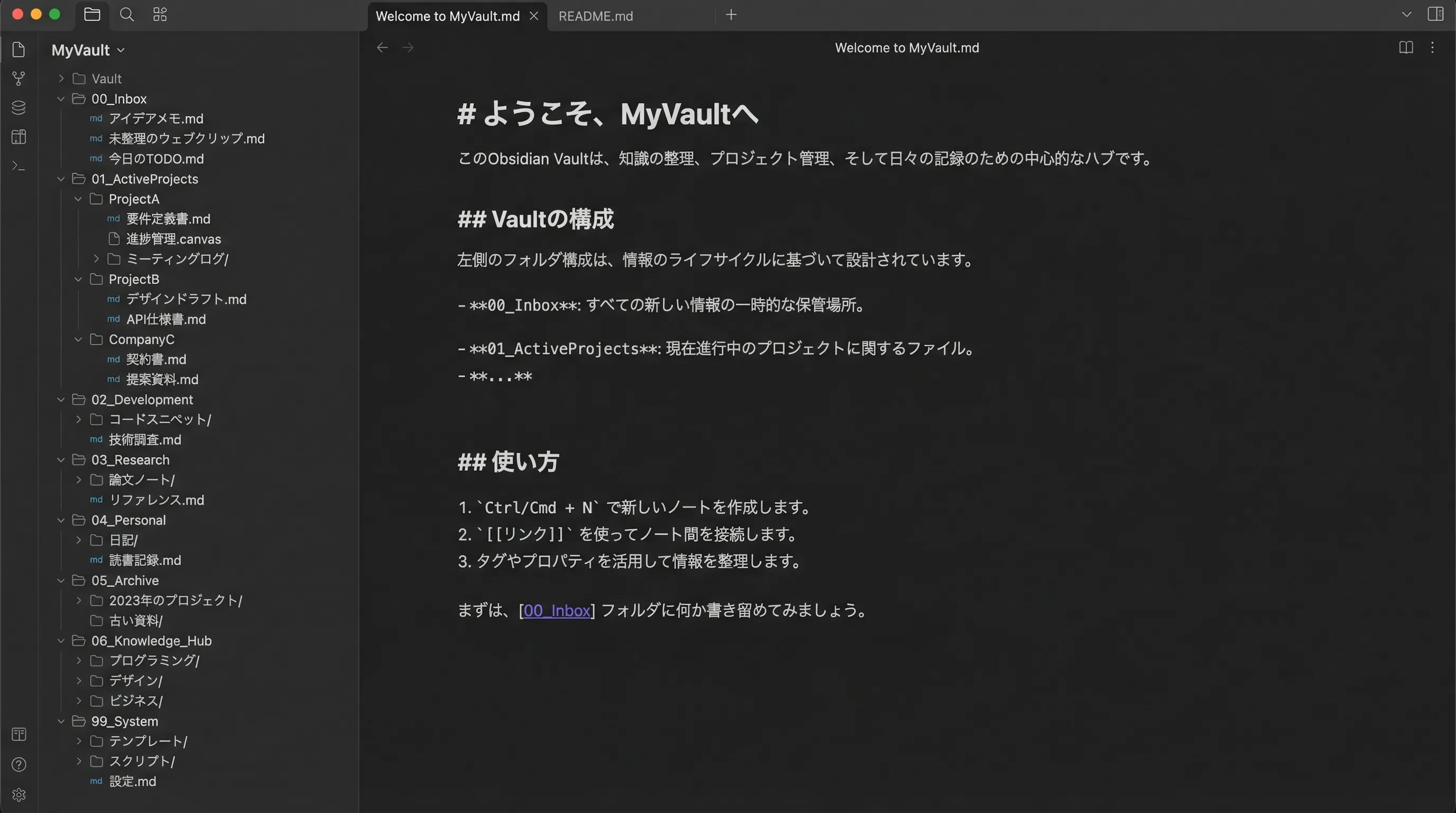Viewport: 1456px width, 813px height.
Task: Click the 00_Inbox link in the note
Action: 557,611
